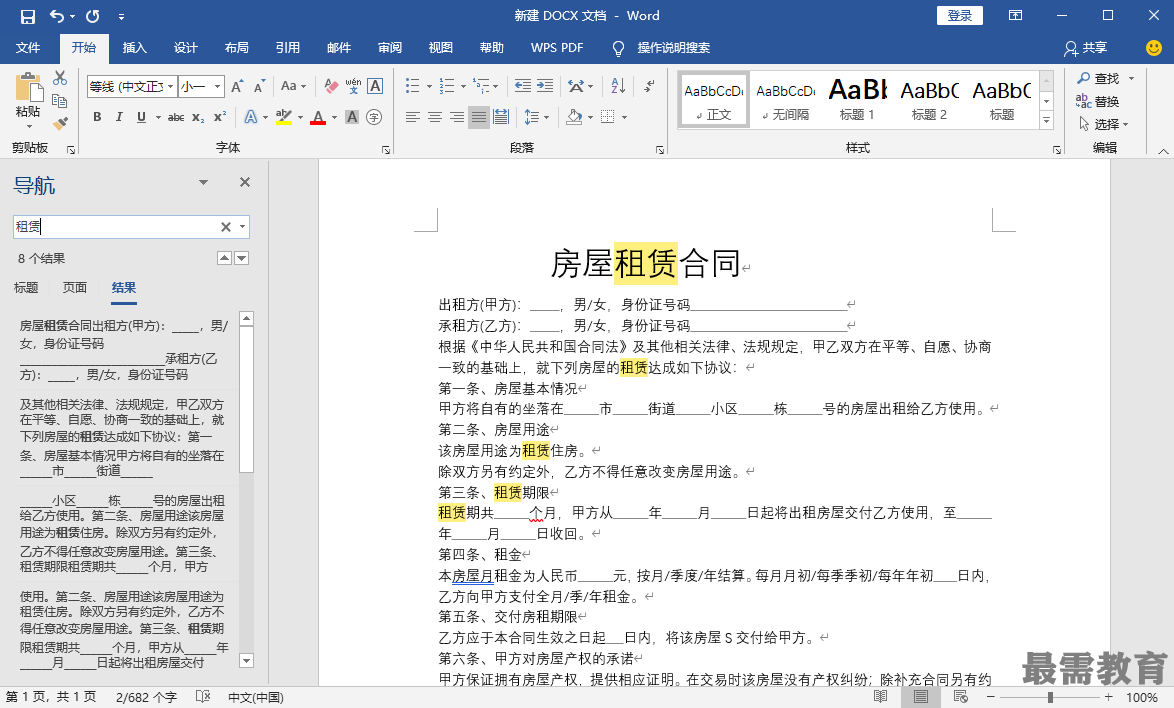Viewport: 1174px width, 708px height.
Task: Cut the selection with the scissors icon
Action: point(60,78)
